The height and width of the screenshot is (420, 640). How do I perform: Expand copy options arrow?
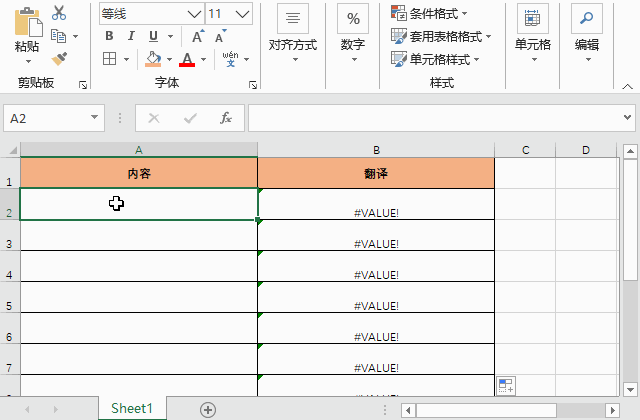(76, 36)
